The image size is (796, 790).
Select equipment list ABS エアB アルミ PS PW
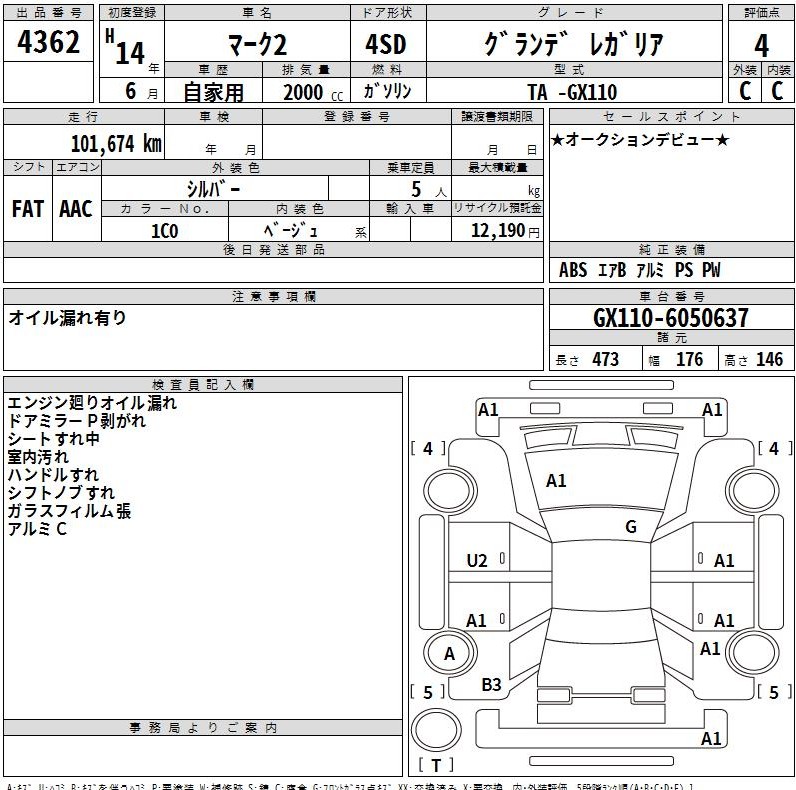click(639, 270)
